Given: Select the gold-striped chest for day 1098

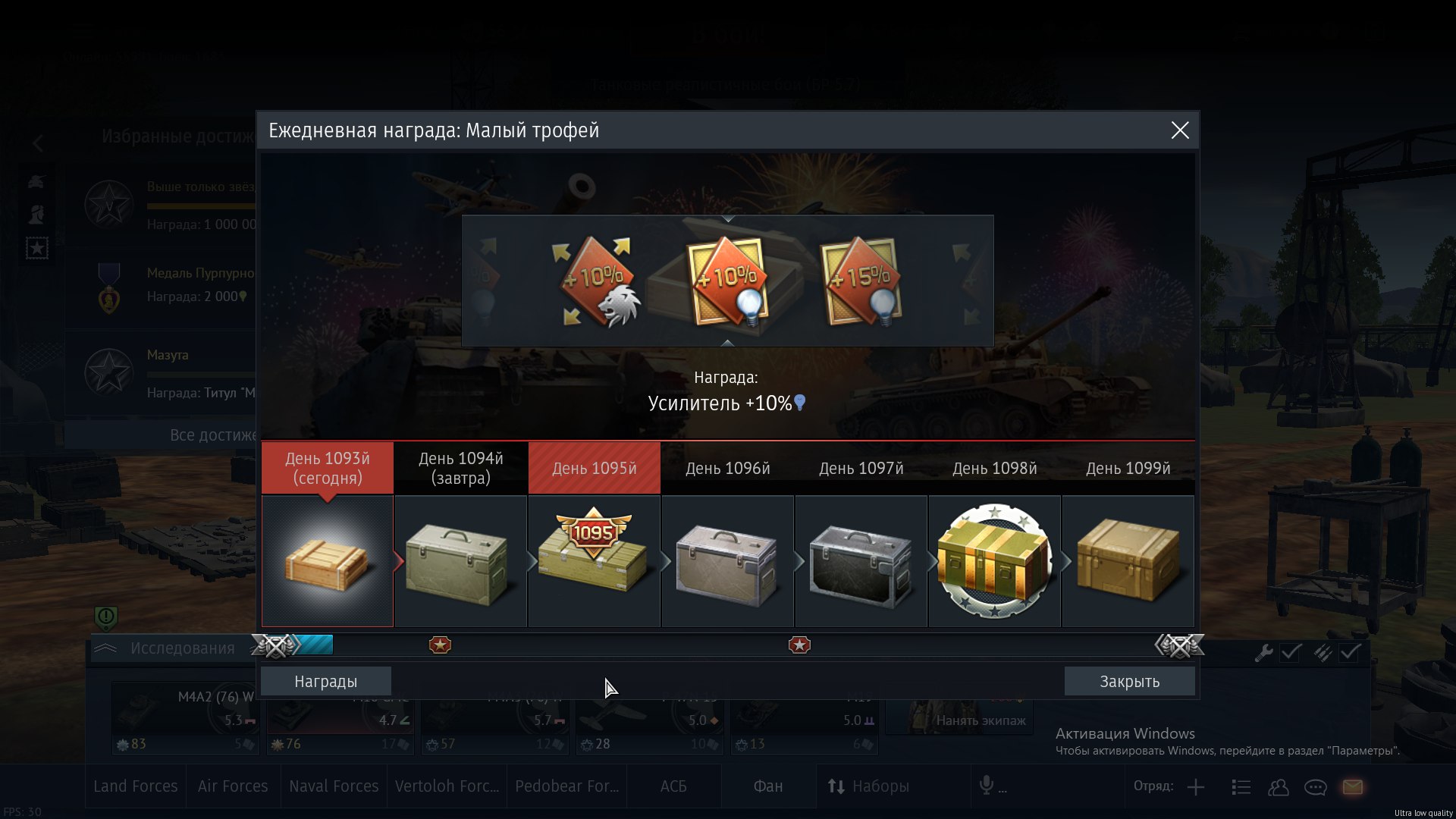Looking at the screenshot, I should [x=995, y=561].
